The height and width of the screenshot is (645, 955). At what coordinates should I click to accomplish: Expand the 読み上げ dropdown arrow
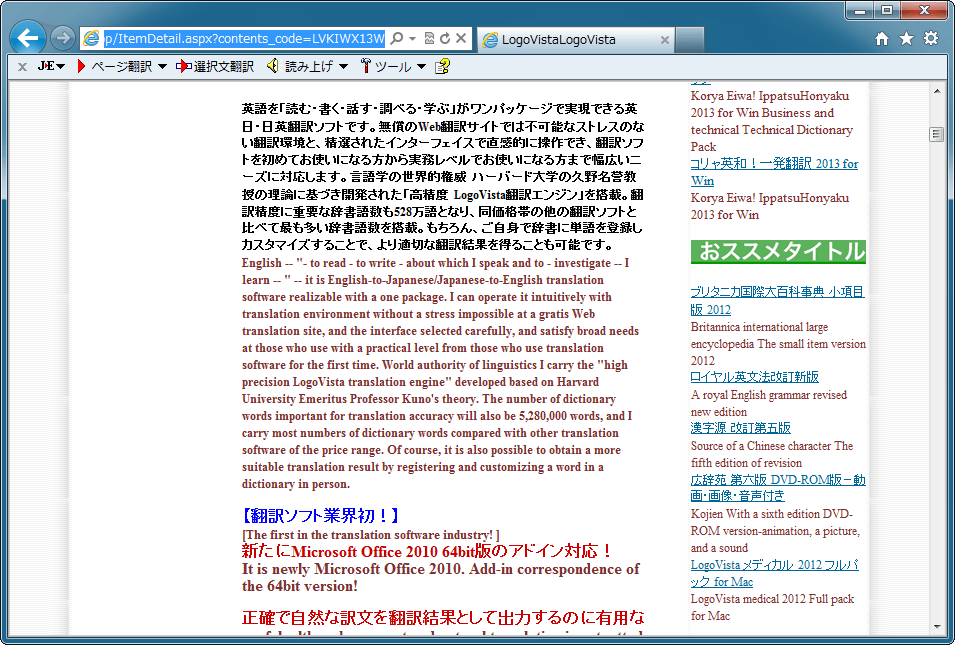(343, 66)
